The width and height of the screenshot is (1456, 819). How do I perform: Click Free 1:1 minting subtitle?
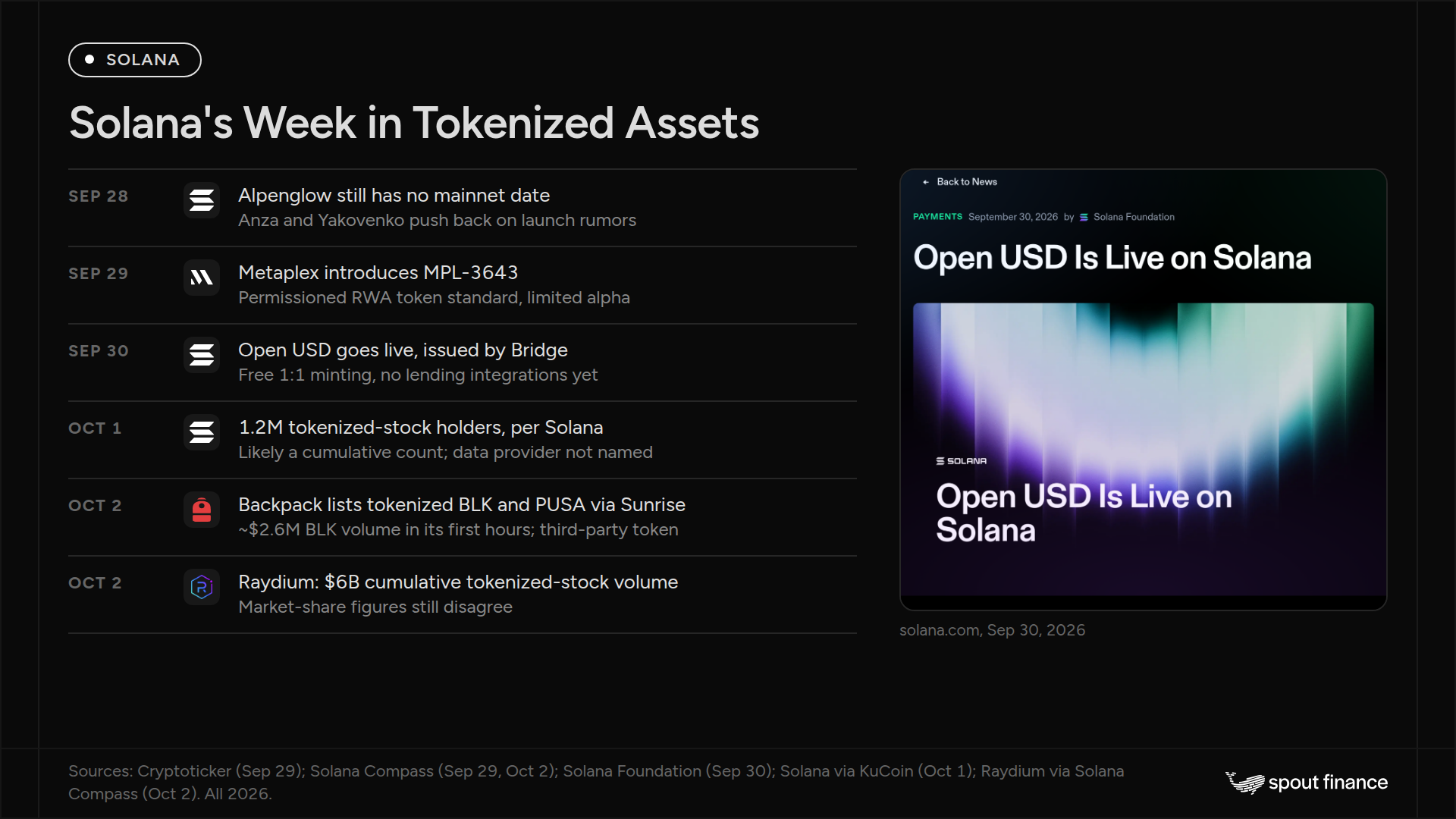(418, 375)
